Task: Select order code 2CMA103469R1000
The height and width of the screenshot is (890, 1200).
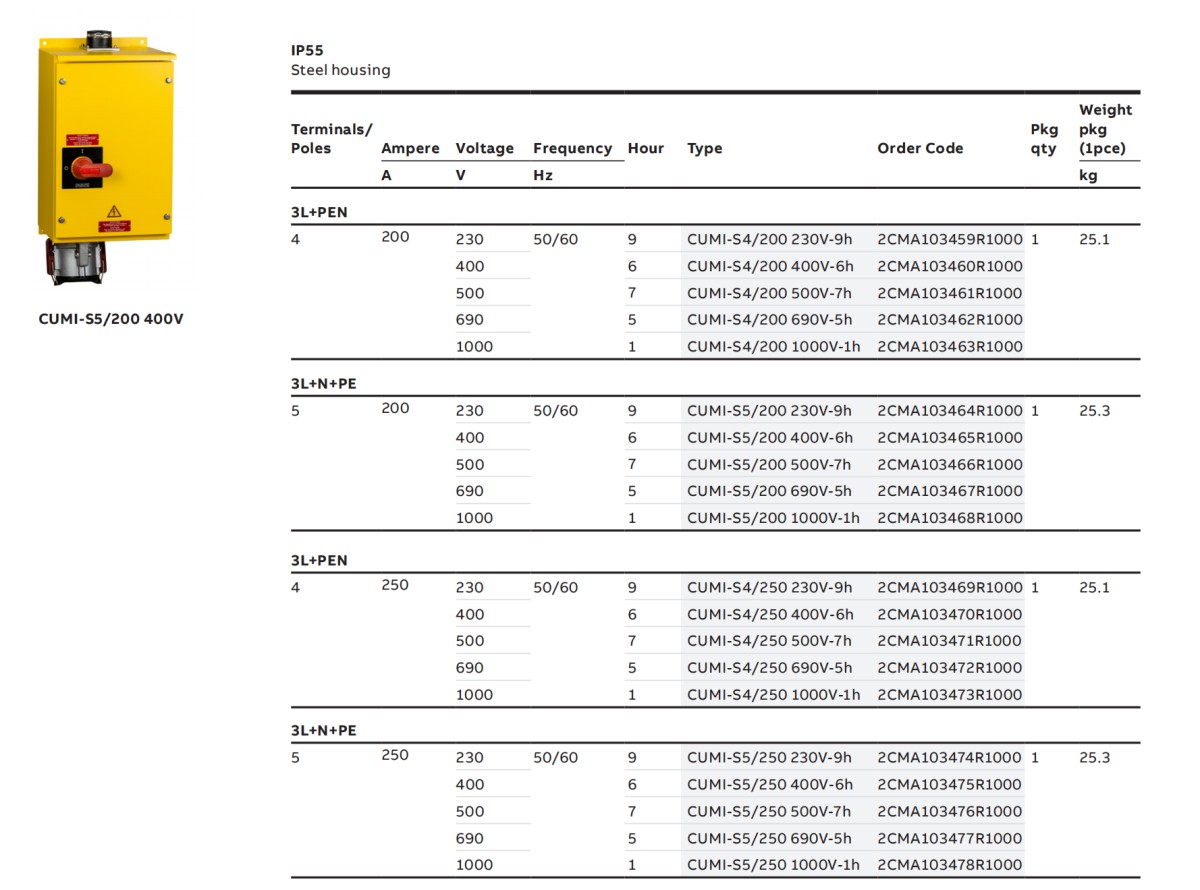Action: click(950, 588)
